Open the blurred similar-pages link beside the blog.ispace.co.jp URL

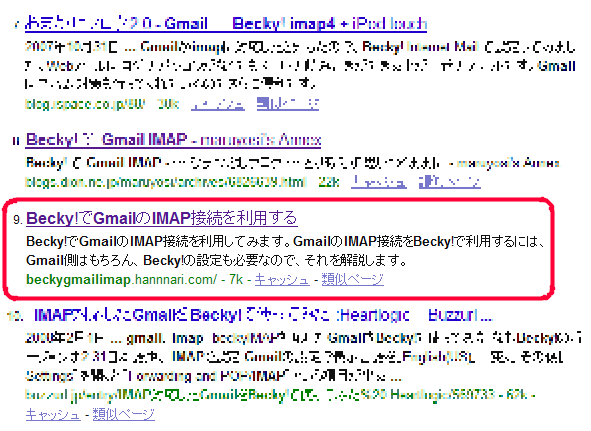[x=288, y=104]
